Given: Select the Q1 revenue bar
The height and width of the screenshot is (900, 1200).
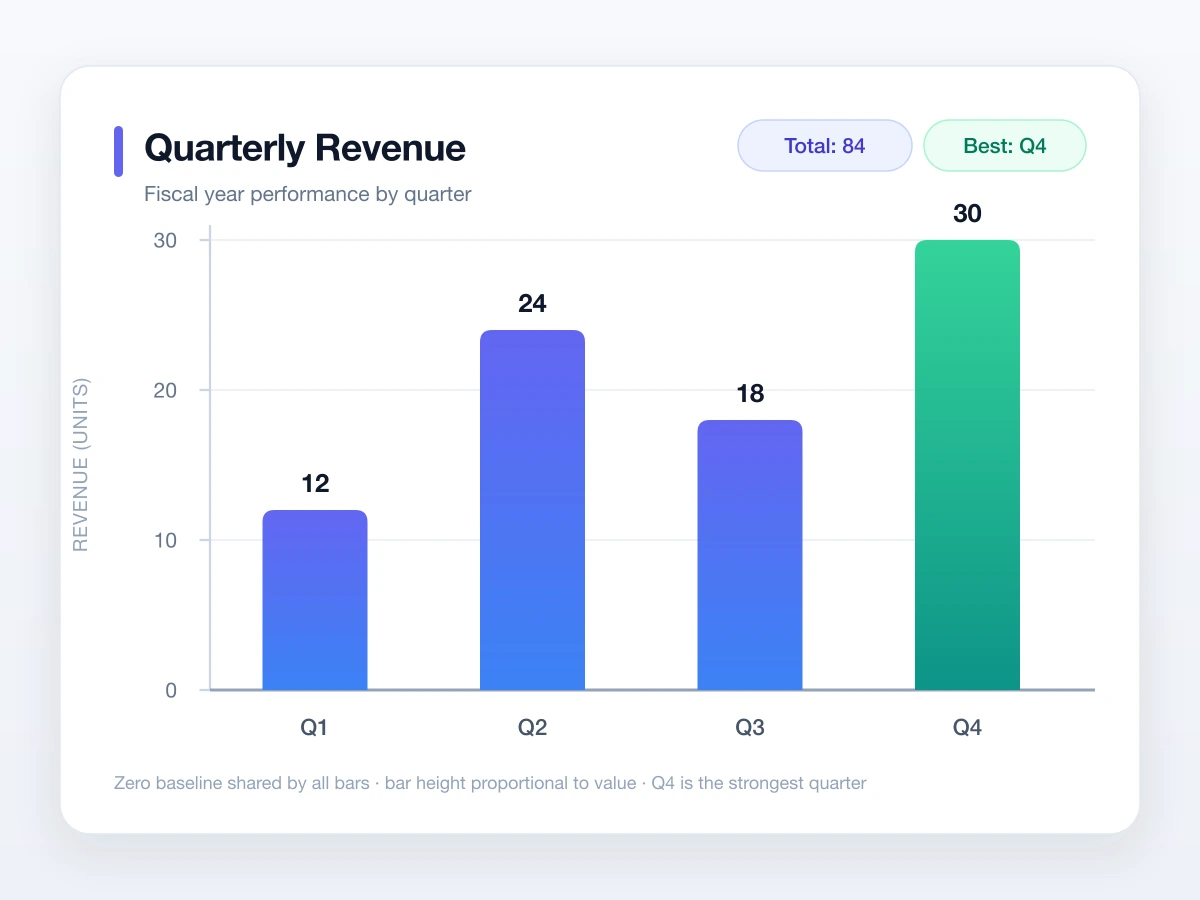Looking at the screenshot, I should click(315, 600).
